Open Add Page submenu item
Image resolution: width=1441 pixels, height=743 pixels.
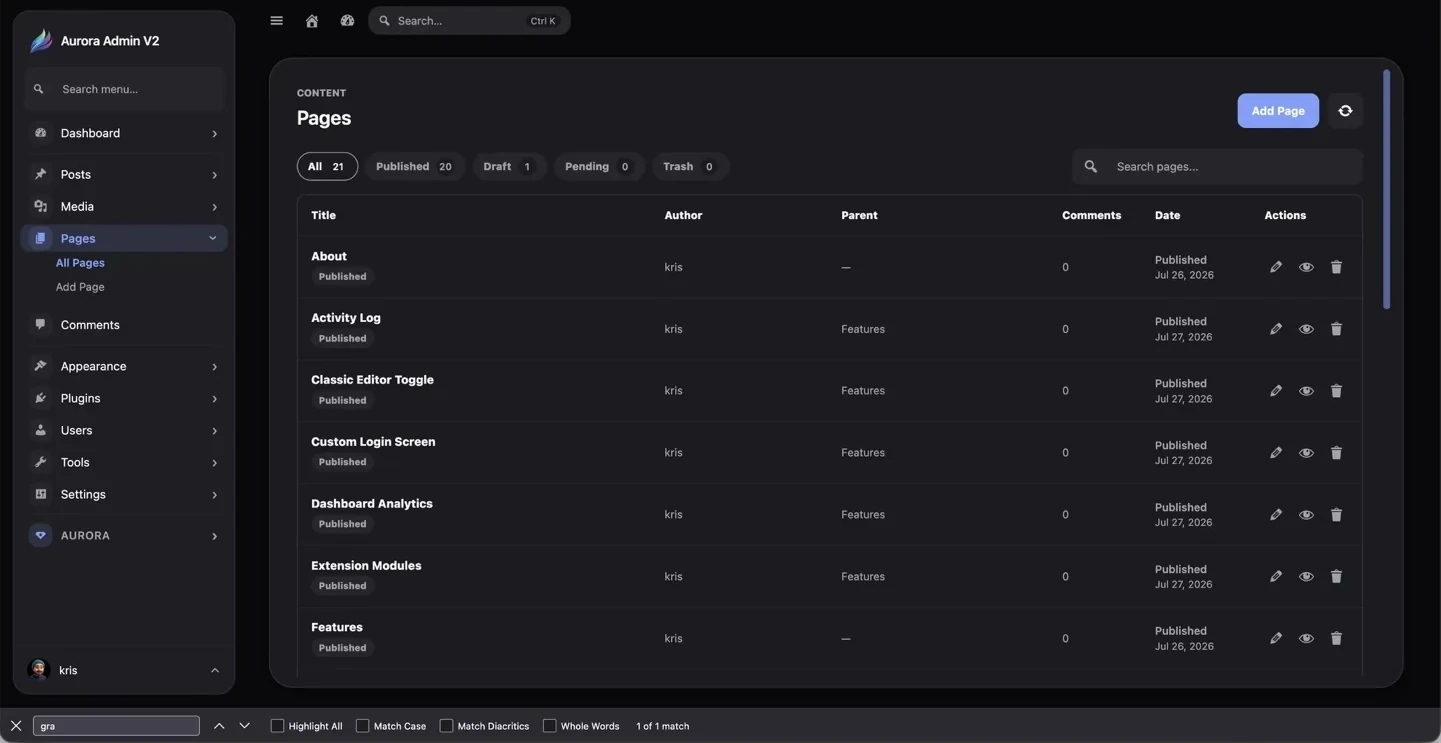80,287
